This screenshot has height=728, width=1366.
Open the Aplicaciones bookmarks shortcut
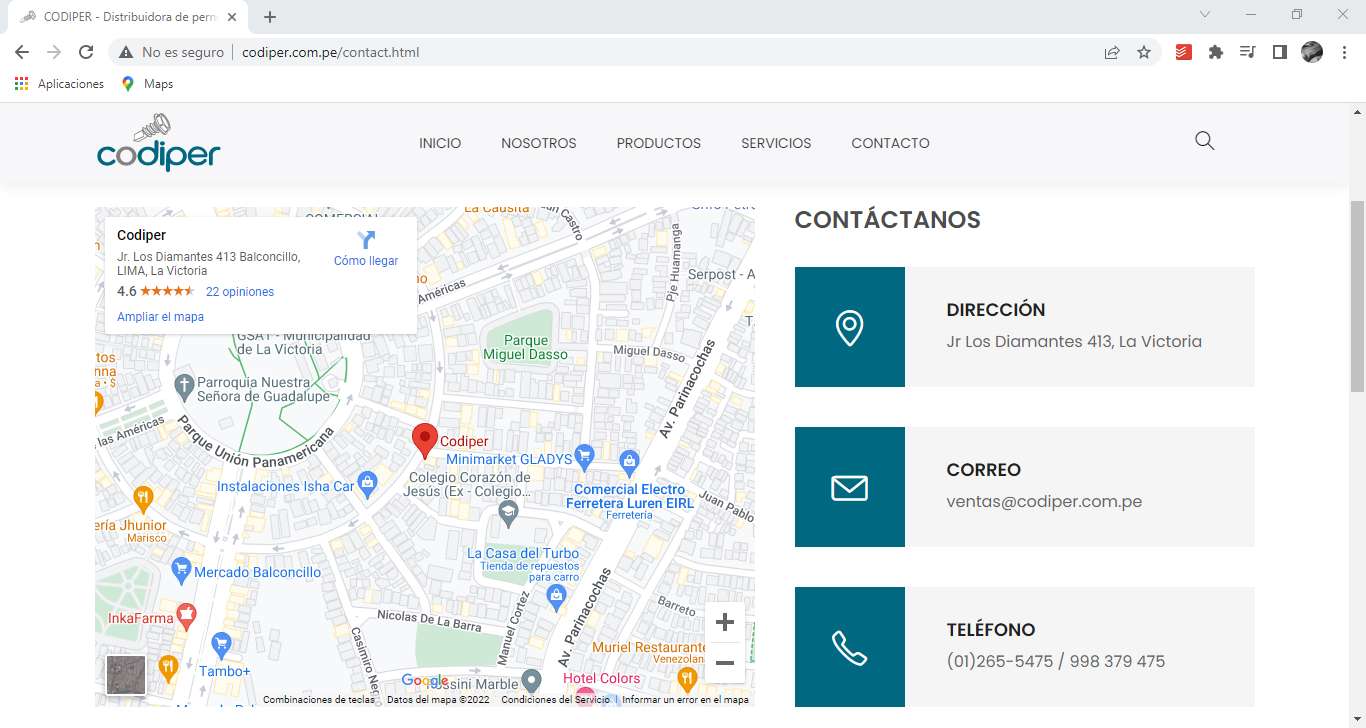[59, 84]
